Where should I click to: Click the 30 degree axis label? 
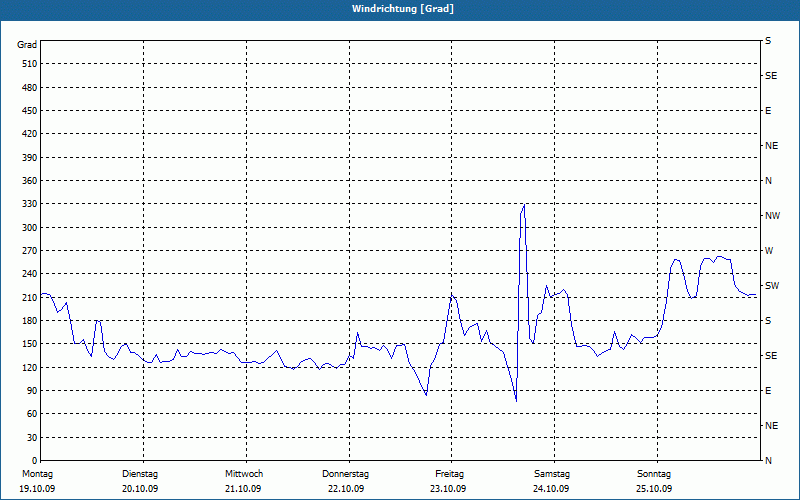[x=32, y=437]
